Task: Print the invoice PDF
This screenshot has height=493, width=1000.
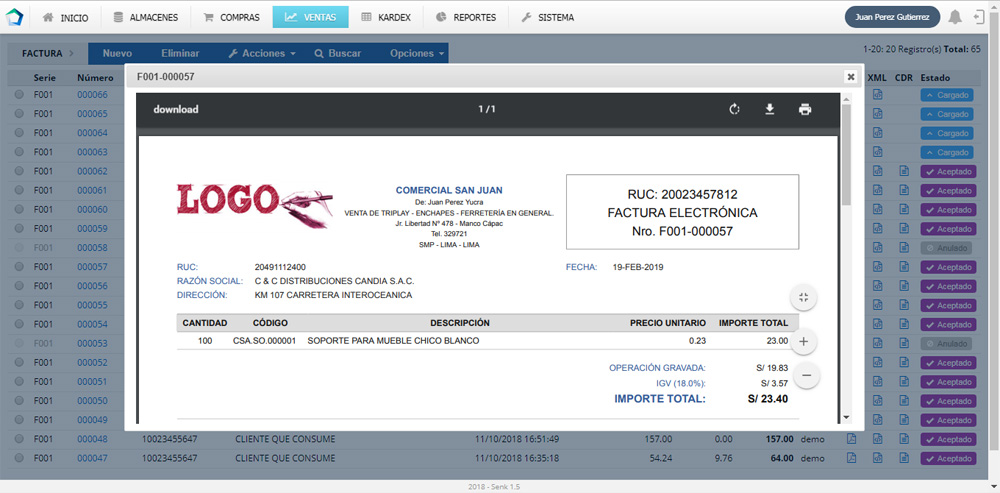Action: point(805,109)
